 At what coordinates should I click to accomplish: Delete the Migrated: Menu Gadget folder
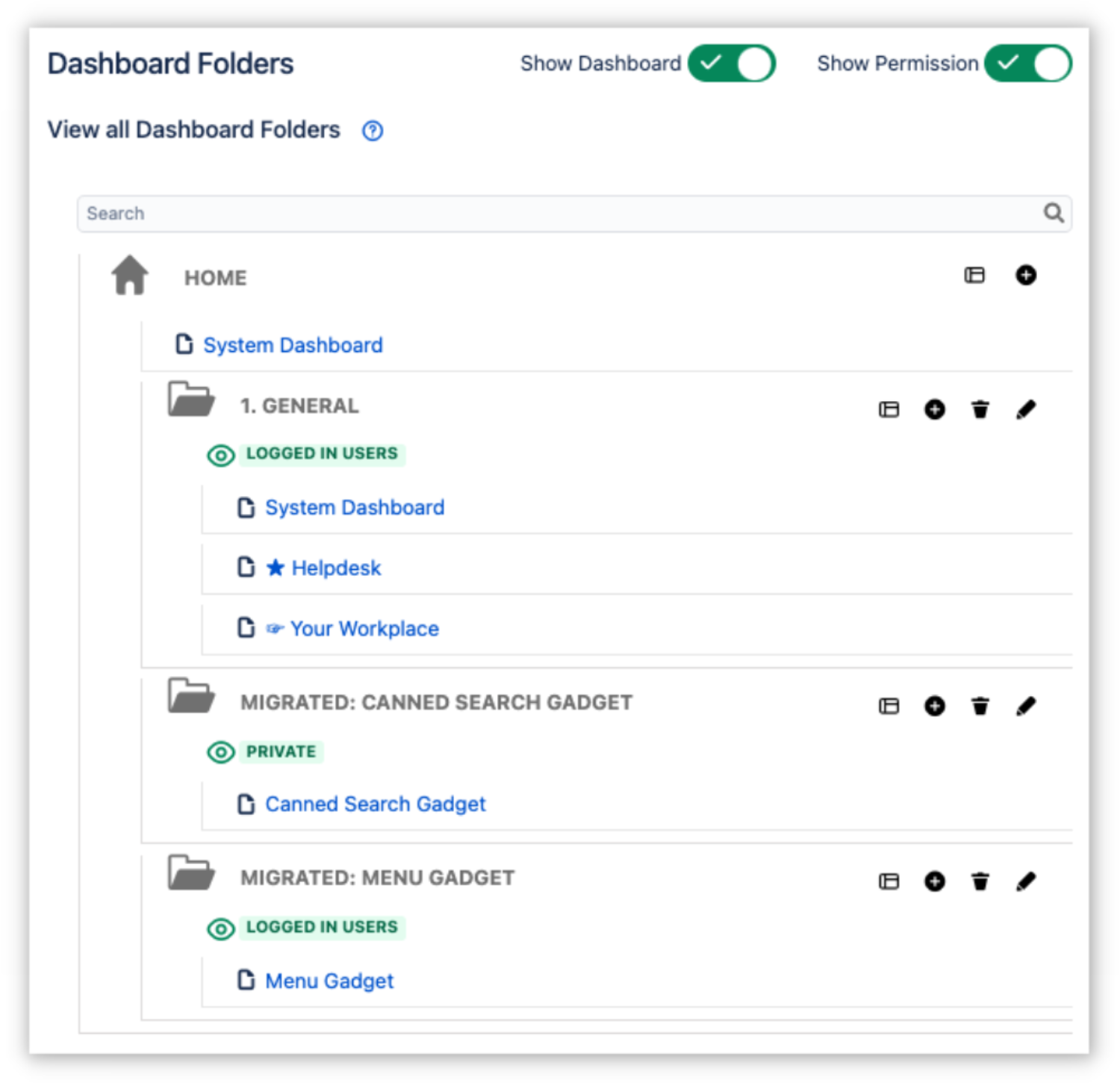click(980, 881)
